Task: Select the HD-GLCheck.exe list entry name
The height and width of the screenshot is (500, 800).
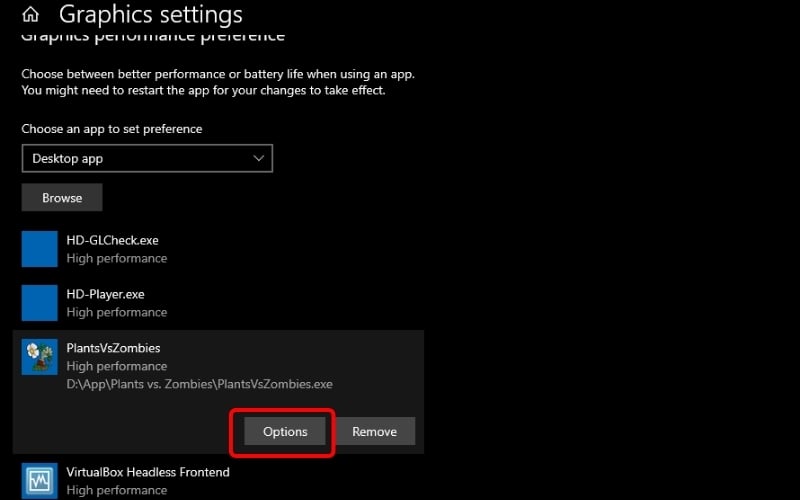Action: (x=112, y=240)
